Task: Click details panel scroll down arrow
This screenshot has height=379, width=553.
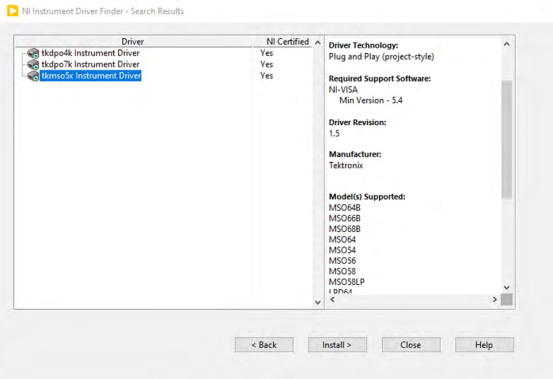Action: 507,287
